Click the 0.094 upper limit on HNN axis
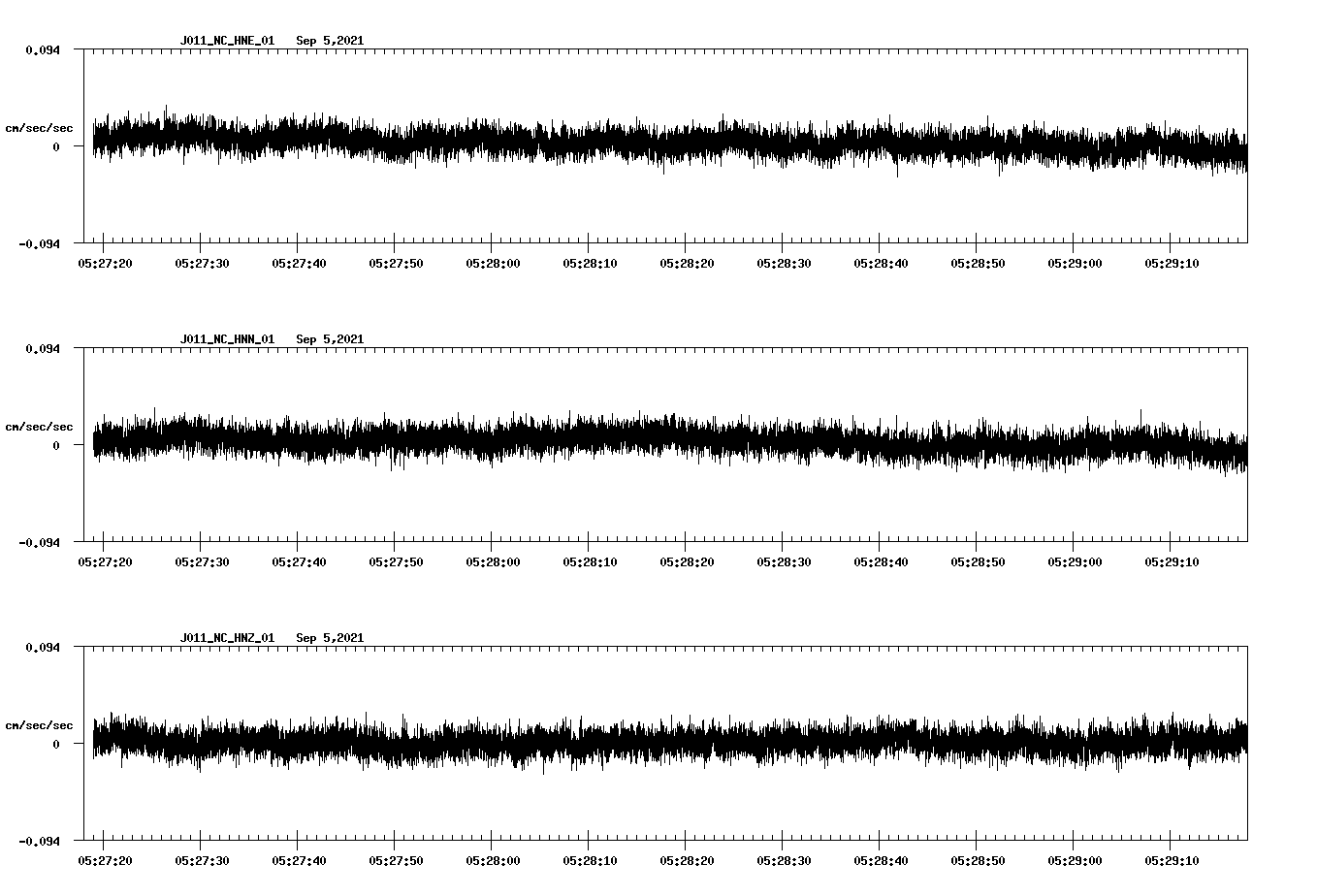 pyautogui.click(x=43, y=348)
